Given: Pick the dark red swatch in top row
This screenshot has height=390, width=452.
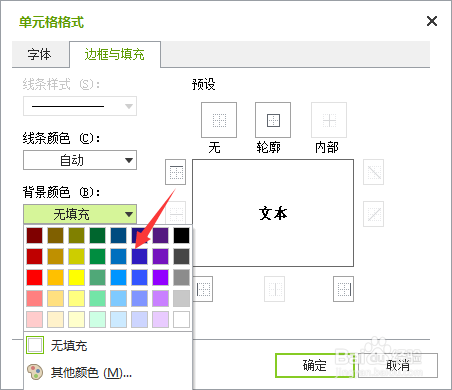Looking at the screenshot, I should click(x=35, y=235).
